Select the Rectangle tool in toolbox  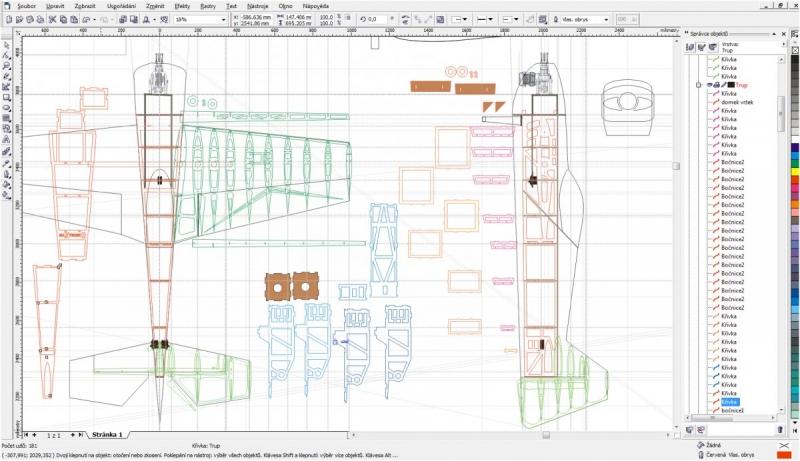(x=6, y=97)
